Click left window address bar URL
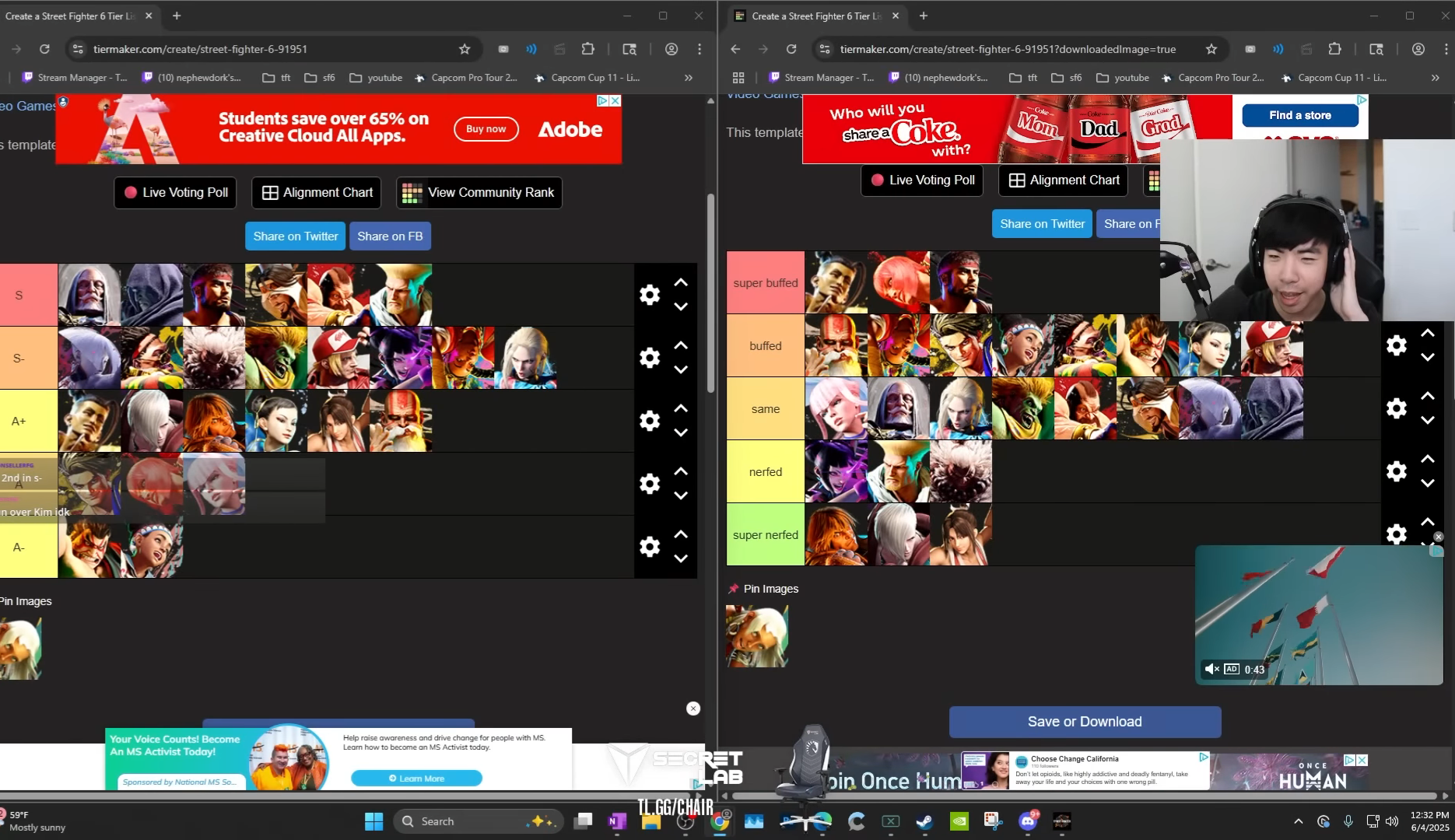 click(200, 49)
